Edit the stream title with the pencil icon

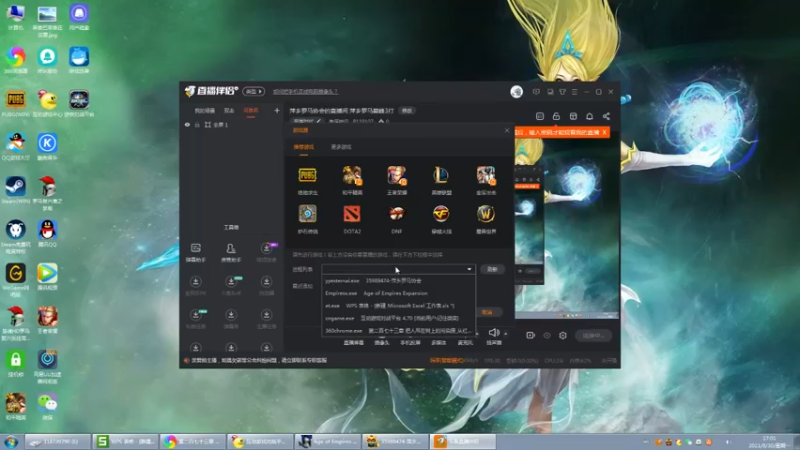tap(319, 121)
